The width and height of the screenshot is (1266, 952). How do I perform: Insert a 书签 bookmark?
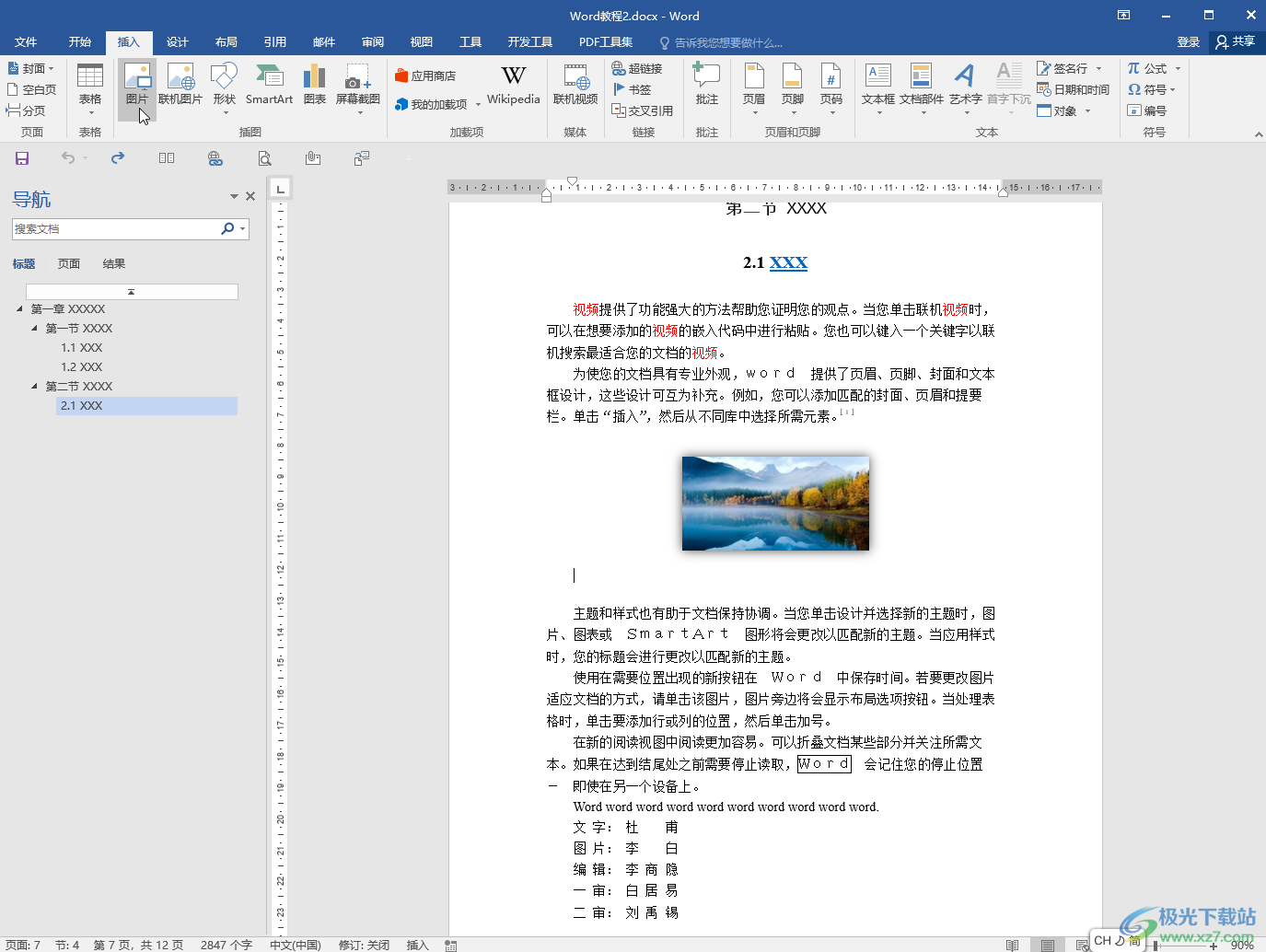click(x=632, y=89)
